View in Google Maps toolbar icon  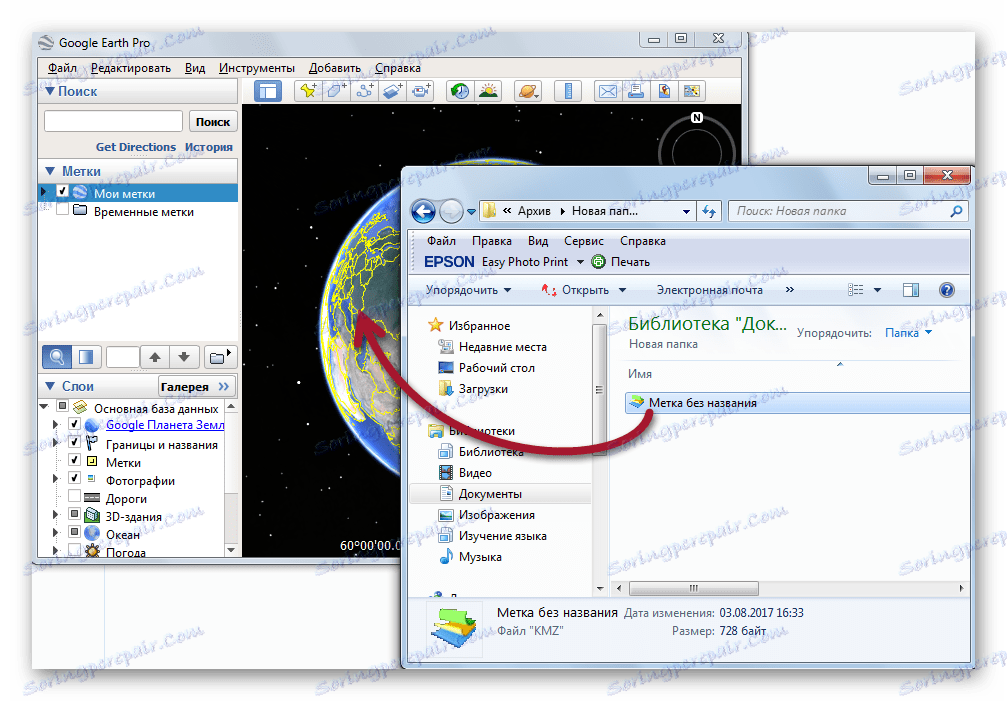tap(692, 91)
